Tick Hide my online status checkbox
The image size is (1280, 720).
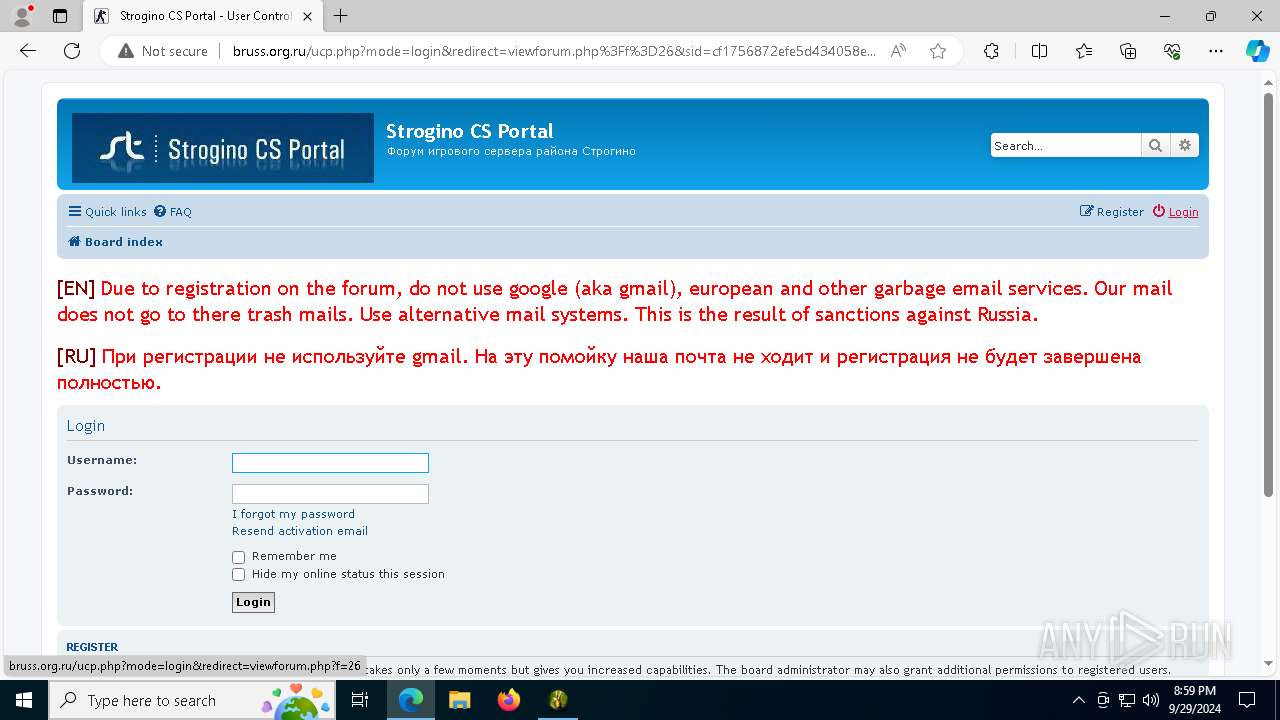(238, 575)
